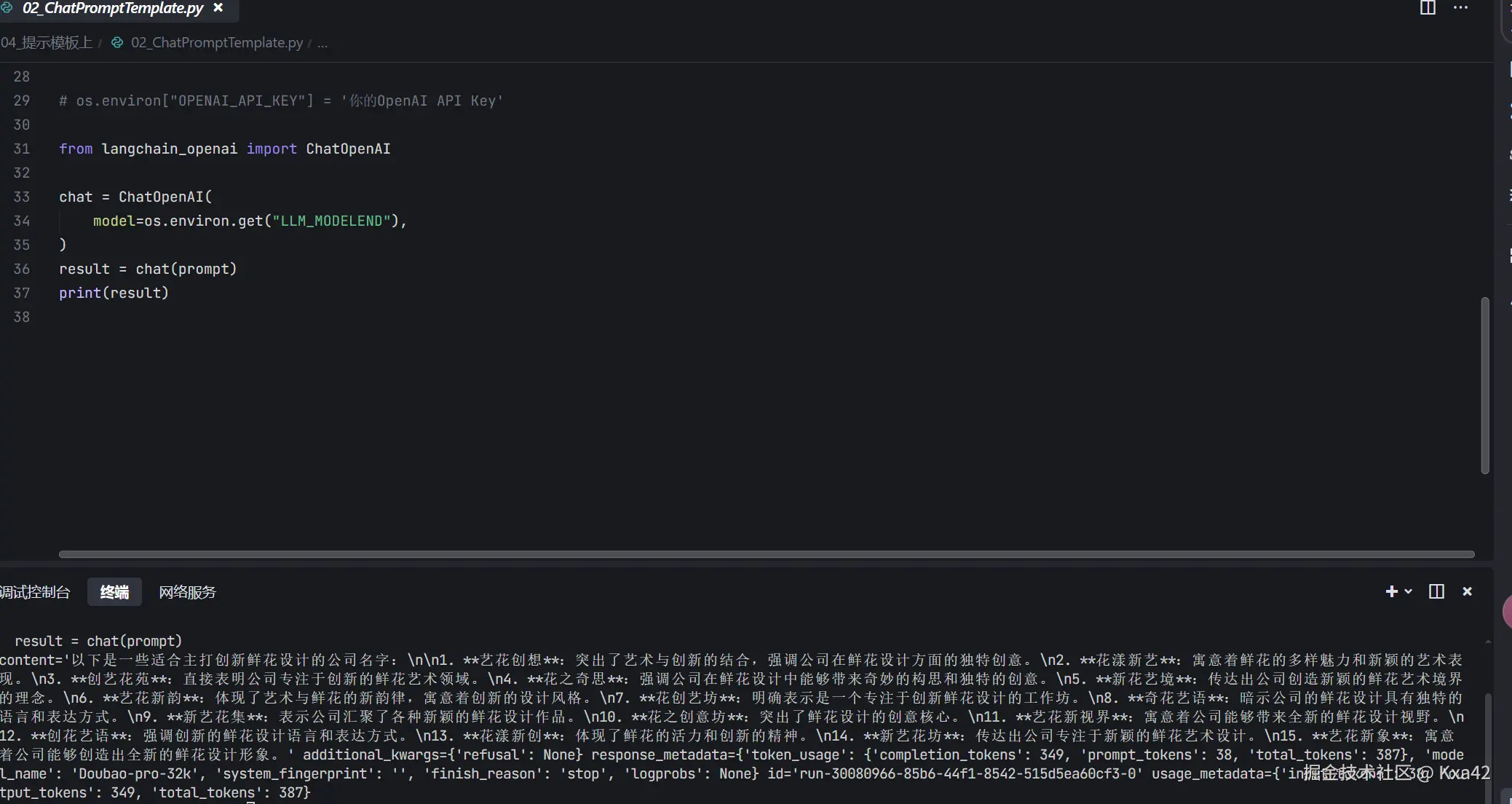Open terminal launch profile dropdown chevron
The width and height of the screenshot is (1512, 804).
[x=1409, y=591]
